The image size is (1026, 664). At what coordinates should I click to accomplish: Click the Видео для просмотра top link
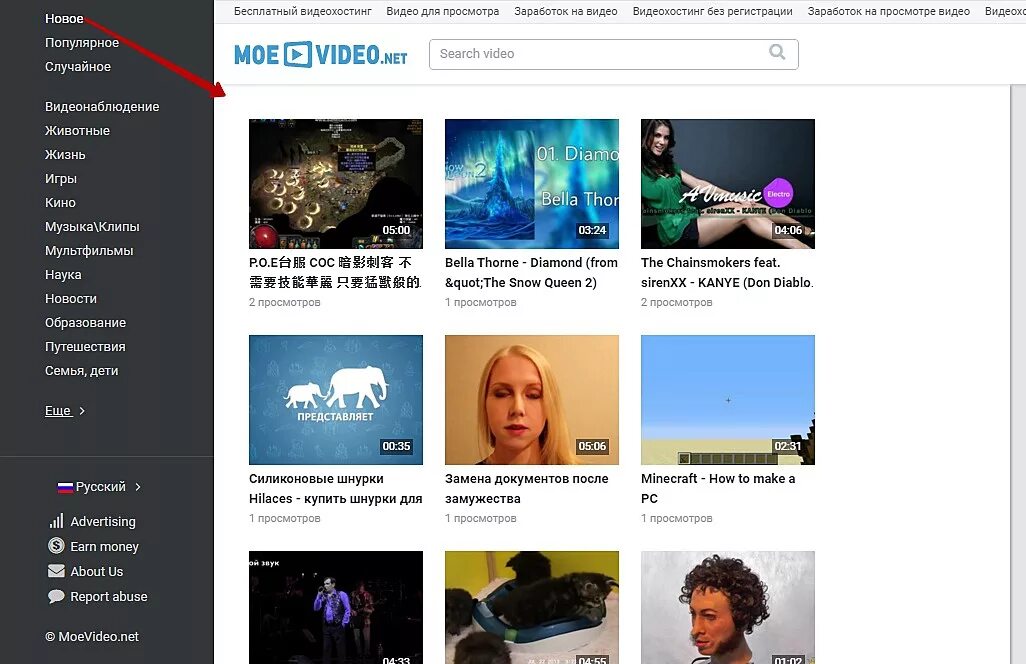click(x=442, y=11)
